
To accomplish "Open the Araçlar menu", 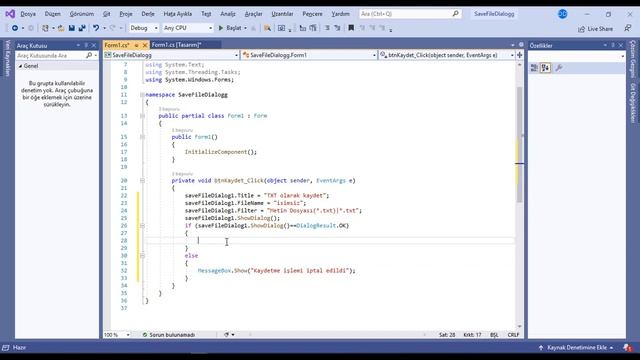I will click(x=253, y=14).
